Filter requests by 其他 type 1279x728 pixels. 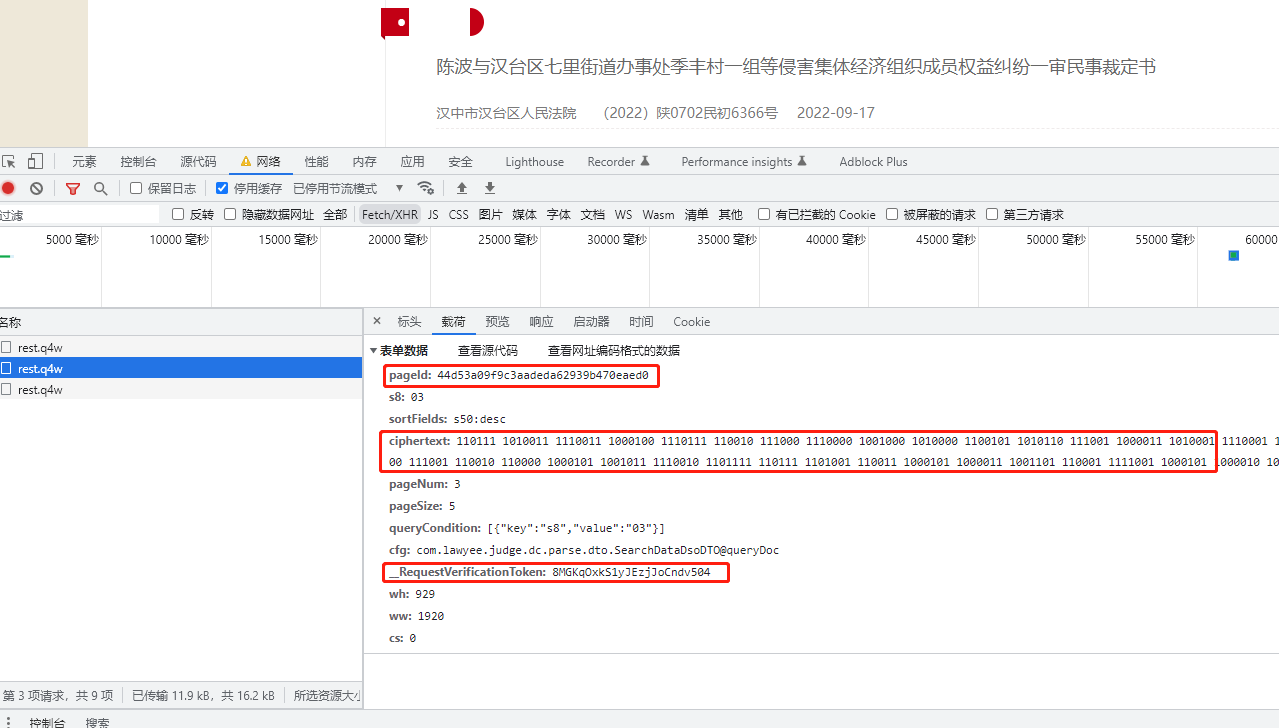[x=730, y=214]
